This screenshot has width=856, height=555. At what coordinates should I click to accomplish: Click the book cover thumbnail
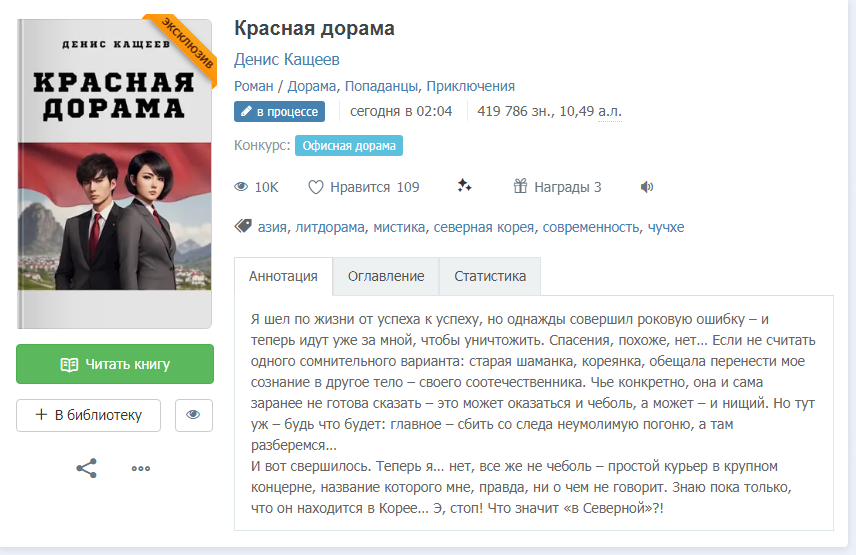pos(115,174)
